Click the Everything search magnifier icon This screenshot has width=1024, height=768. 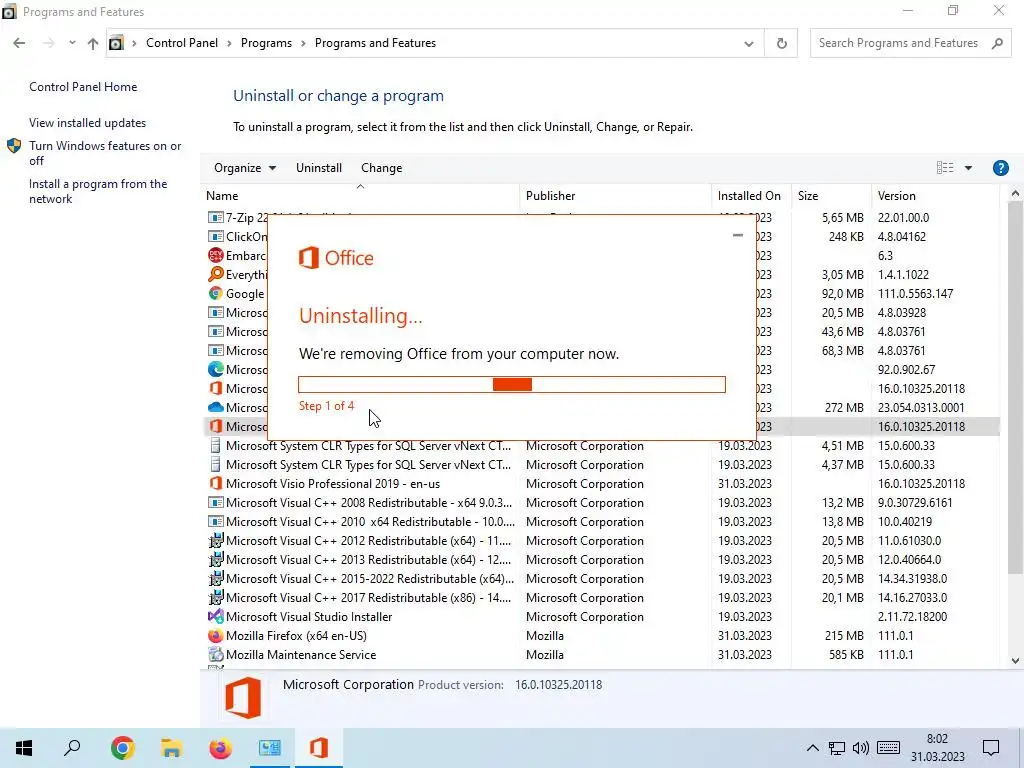(x=215, y=274)
